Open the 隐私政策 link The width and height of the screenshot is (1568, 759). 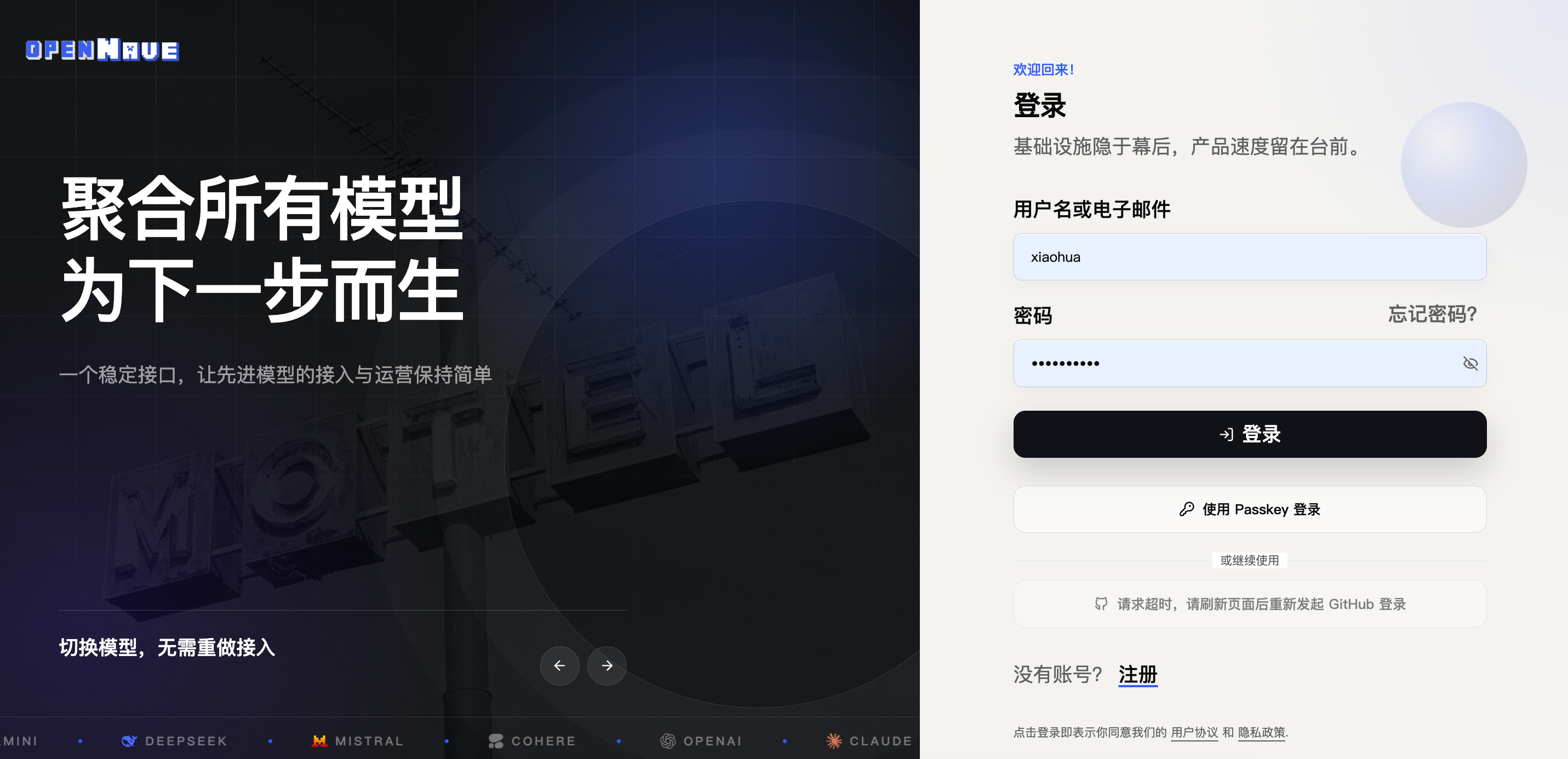(x=1261, y=732)
